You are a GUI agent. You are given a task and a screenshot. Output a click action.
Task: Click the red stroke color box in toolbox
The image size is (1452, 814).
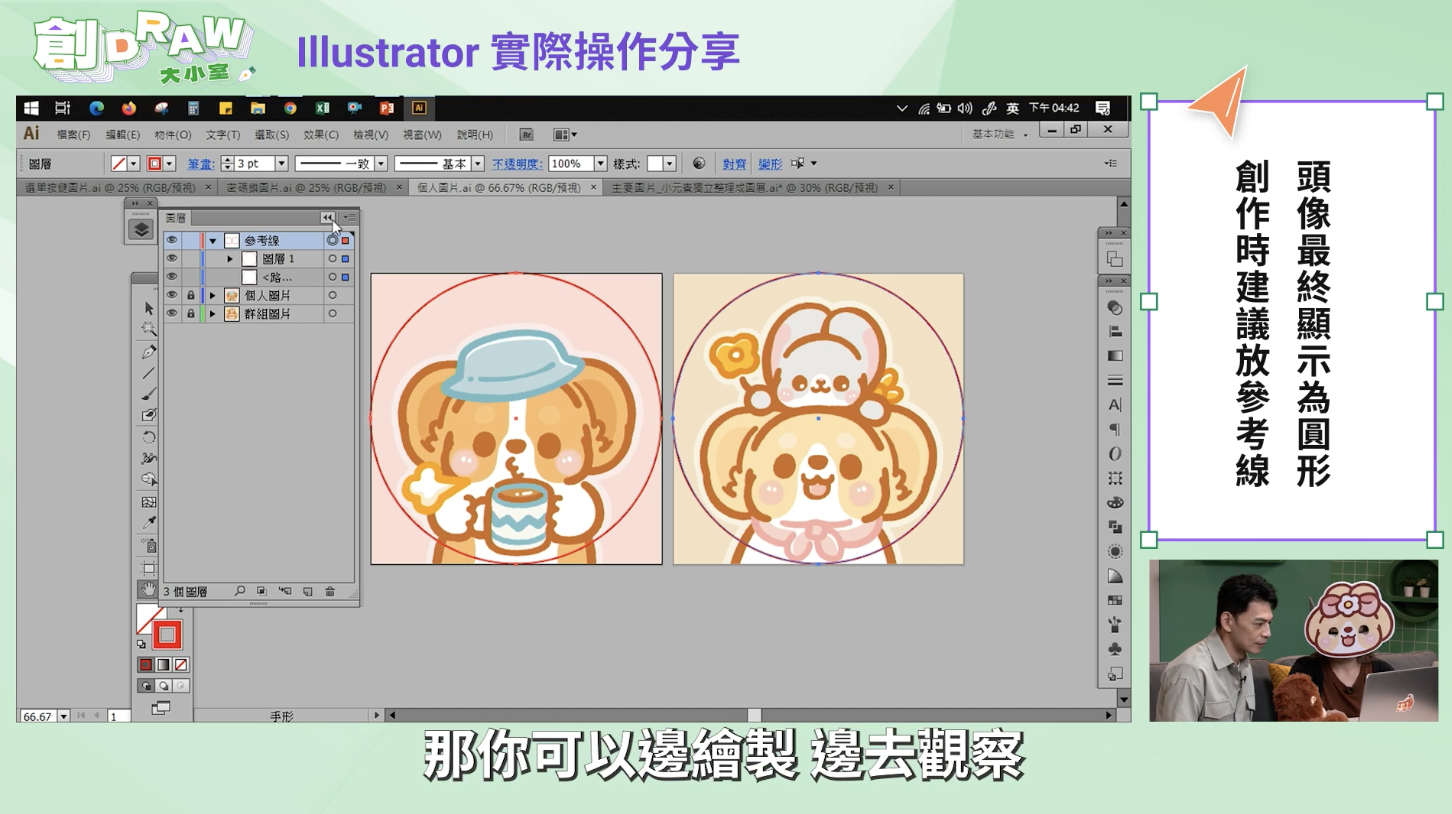[x=167, y=634]
